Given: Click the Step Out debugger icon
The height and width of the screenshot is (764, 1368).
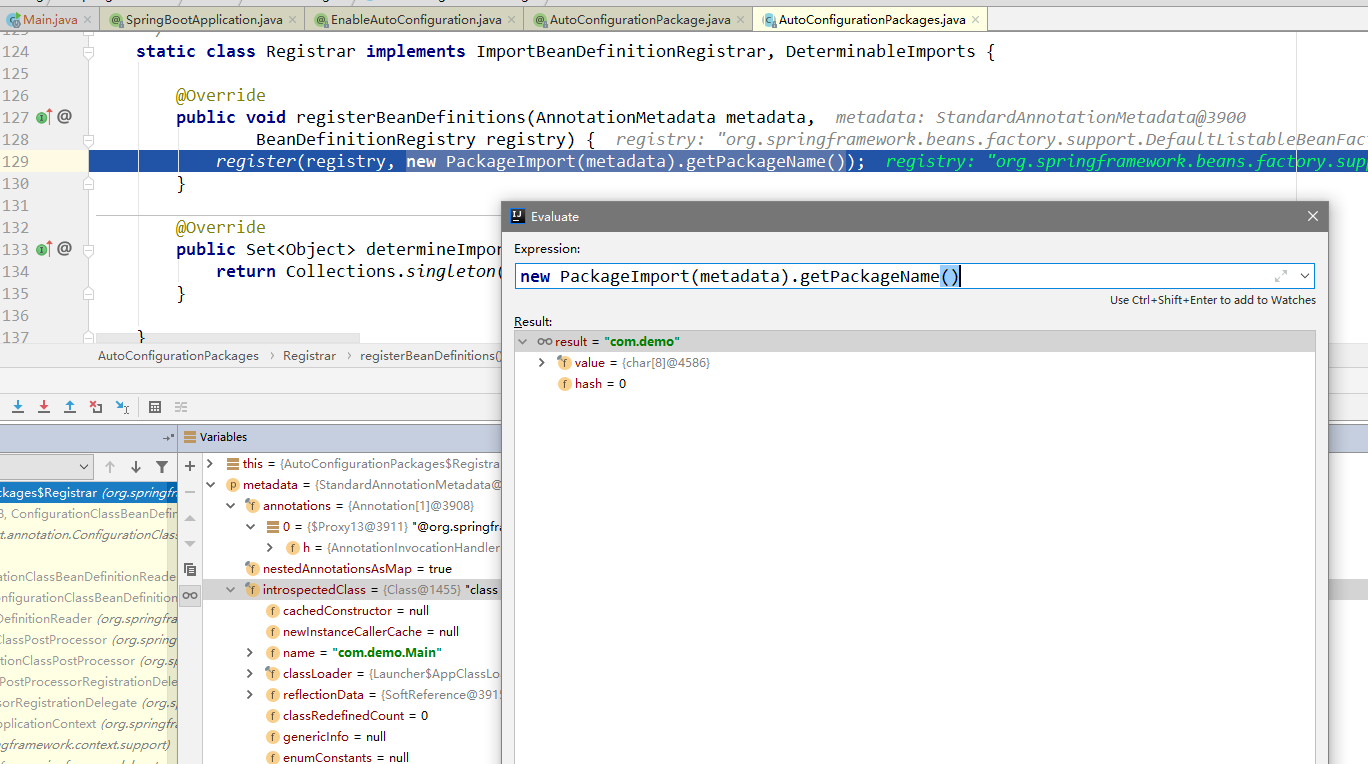Looking at the screenshot, I should point(70,407).
